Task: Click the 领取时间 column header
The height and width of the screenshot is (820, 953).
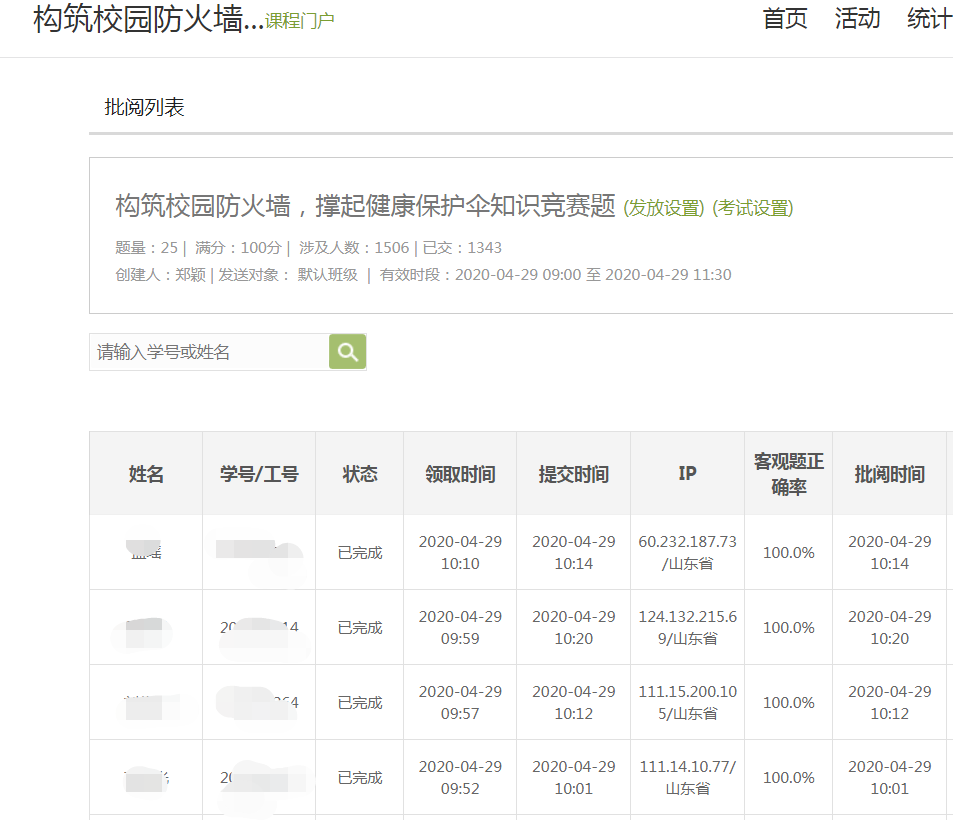Action: tap(460, 474)
